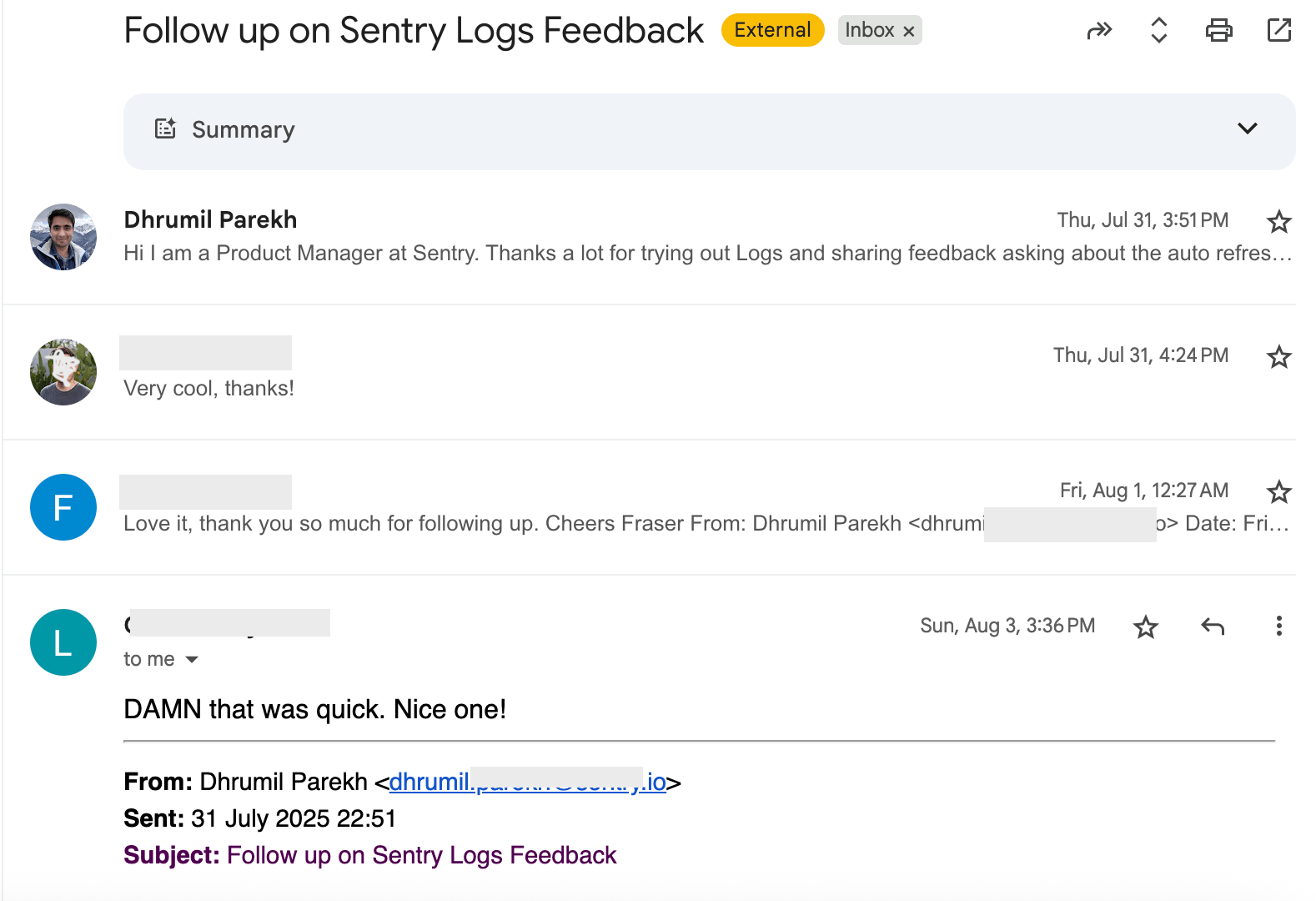Star the Thu, Jul 31, 4:24 PM message
Image resolution: width=1316 pixels, height=901 pixels.
1278,356
